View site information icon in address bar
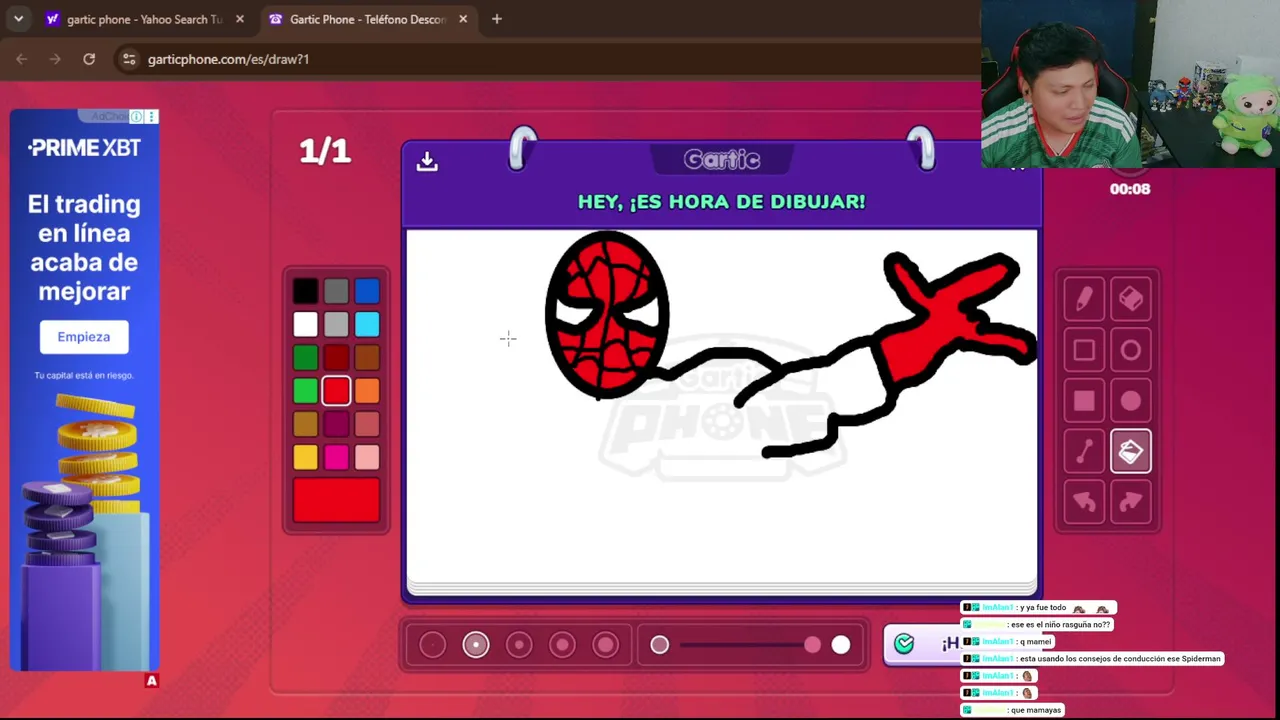This screenshot has height=720, width=1280. coord(129,59)
